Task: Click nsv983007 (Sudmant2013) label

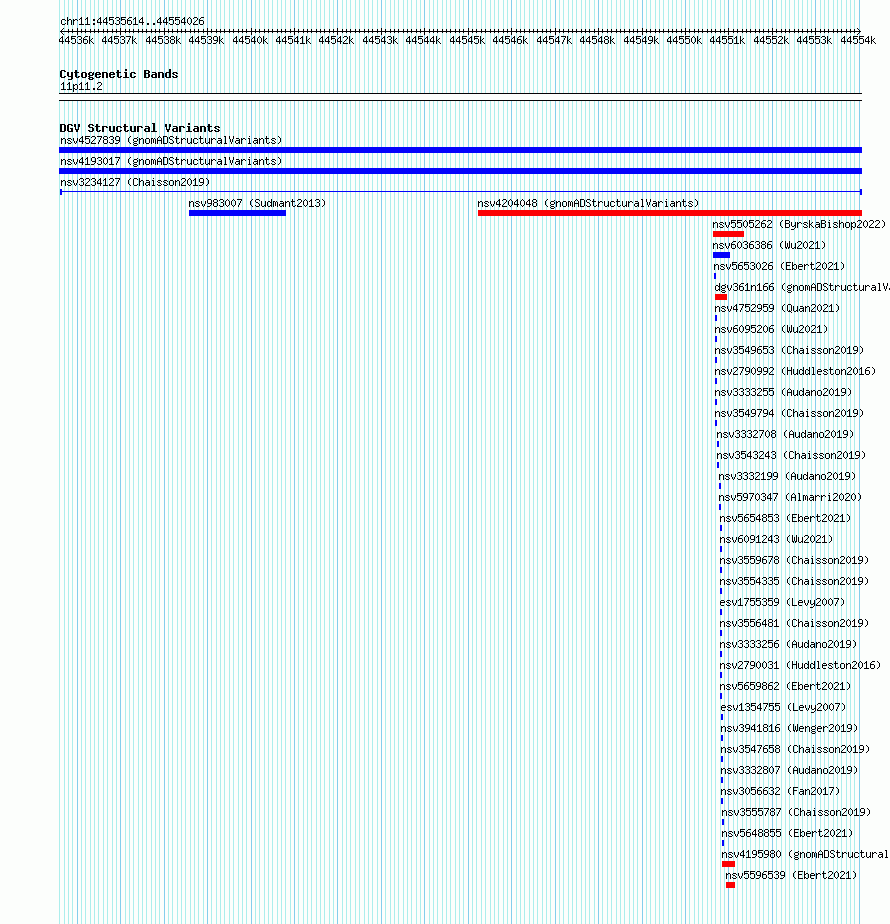Action: tap(257, 203)
